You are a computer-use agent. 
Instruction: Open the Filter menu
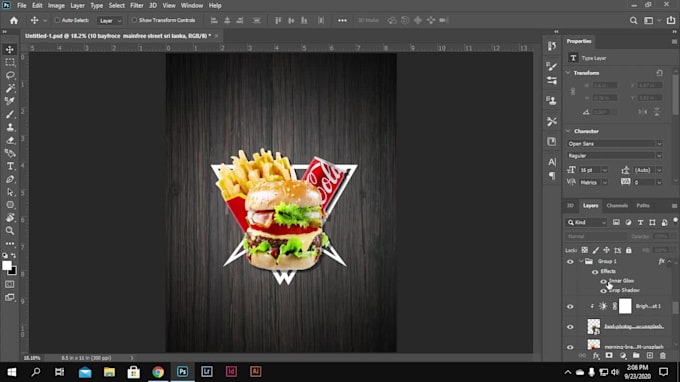pyautogui.click(x=137, y=6)
